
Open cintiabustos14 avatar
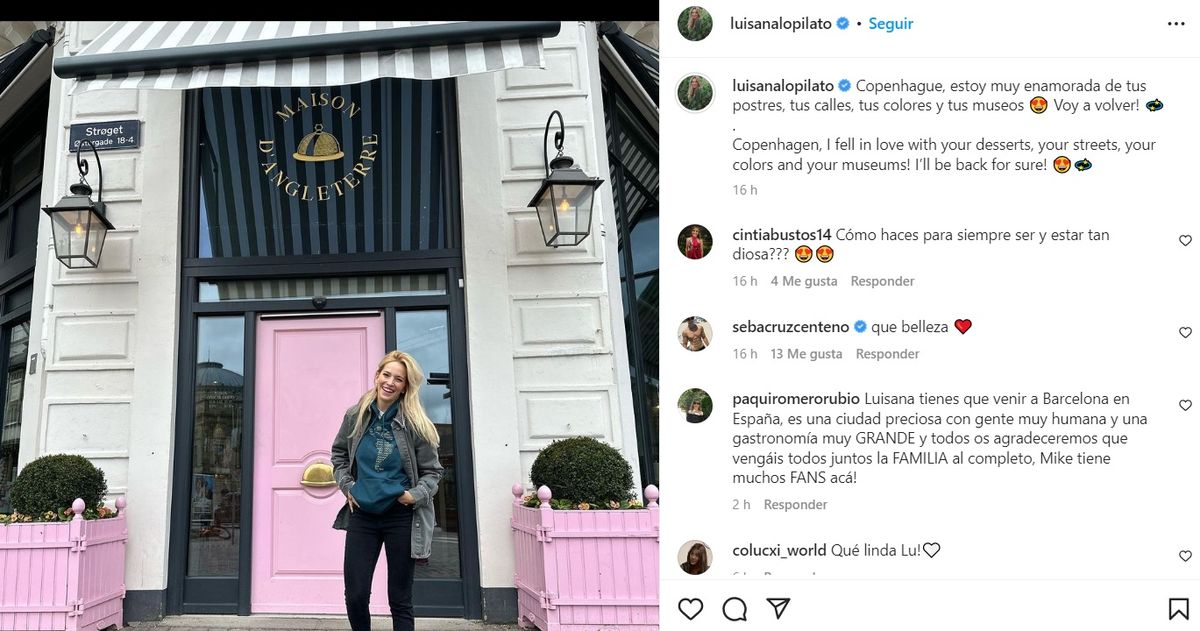tap(695, 242)
